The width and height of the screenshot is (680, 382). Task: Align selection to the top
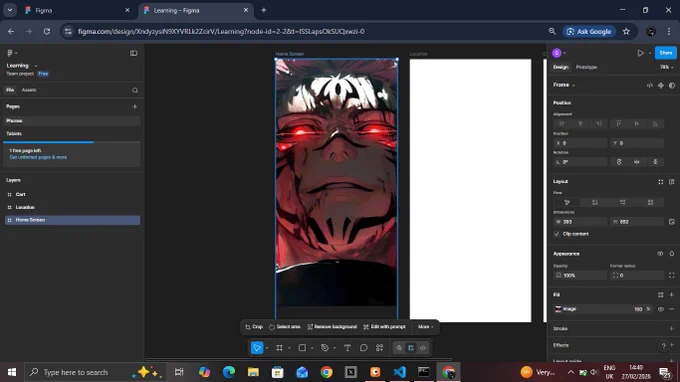tap(618, 124)
